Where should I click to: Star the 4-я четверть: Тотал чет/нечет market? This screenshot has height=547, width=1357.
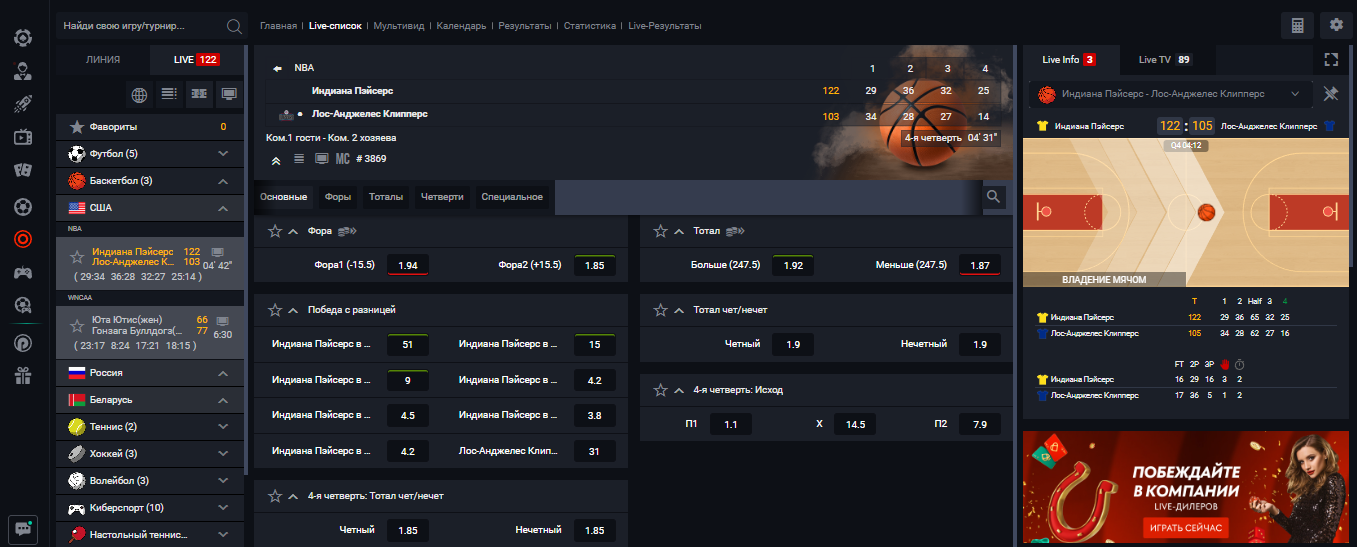274,496
